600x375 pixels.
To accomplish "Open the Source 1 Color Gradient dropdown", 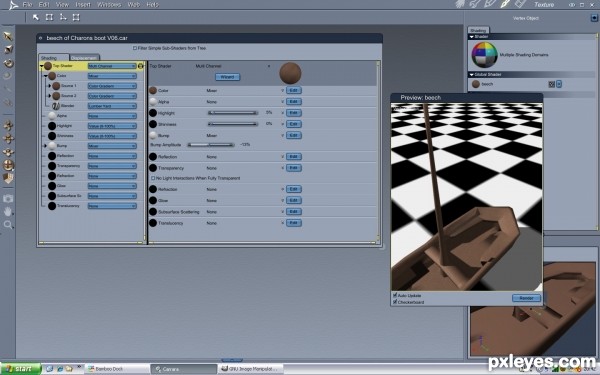I will (112, 86).
